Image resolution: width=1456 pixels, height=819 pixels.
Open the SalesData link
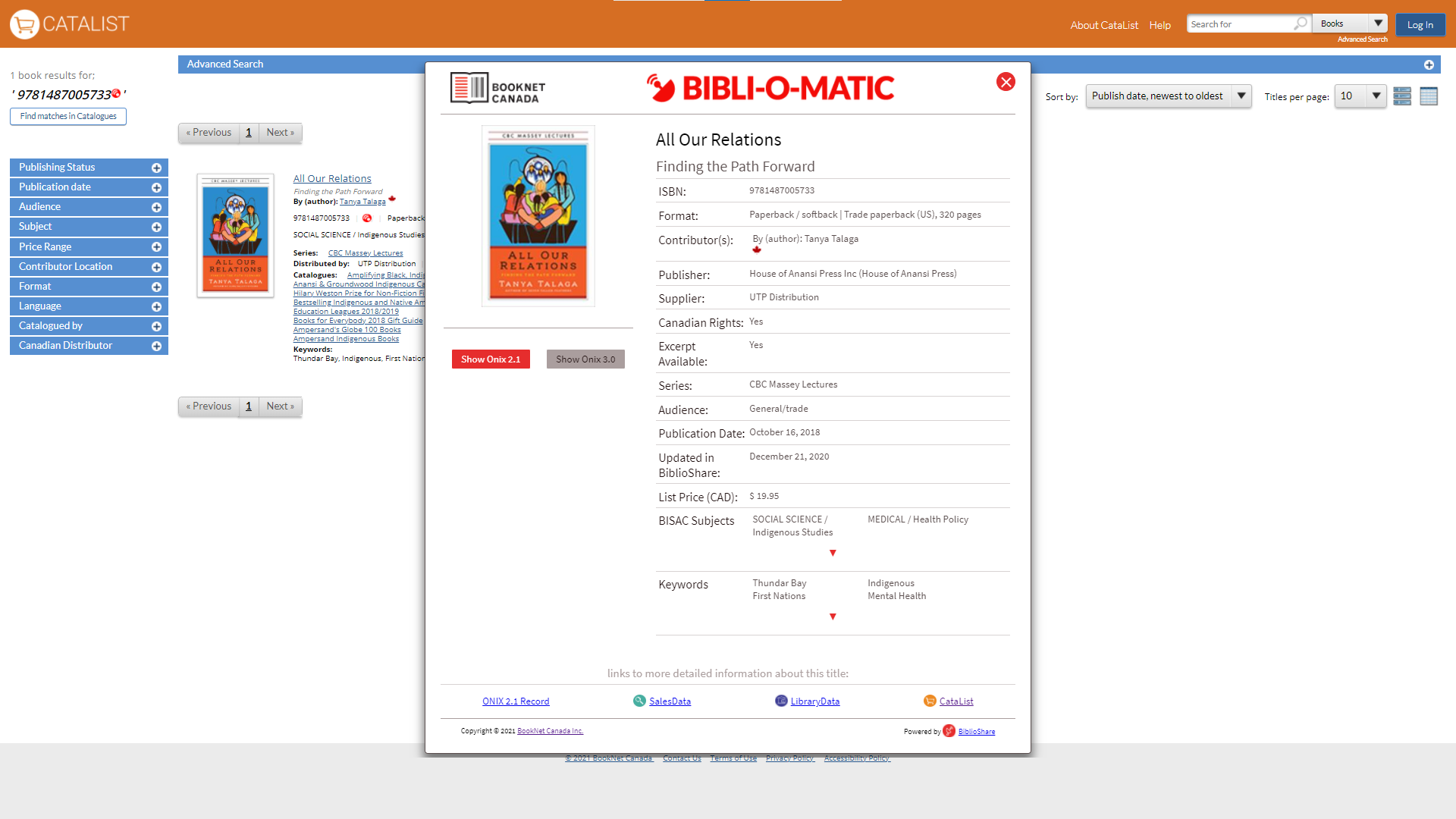(x=670, y=701)
